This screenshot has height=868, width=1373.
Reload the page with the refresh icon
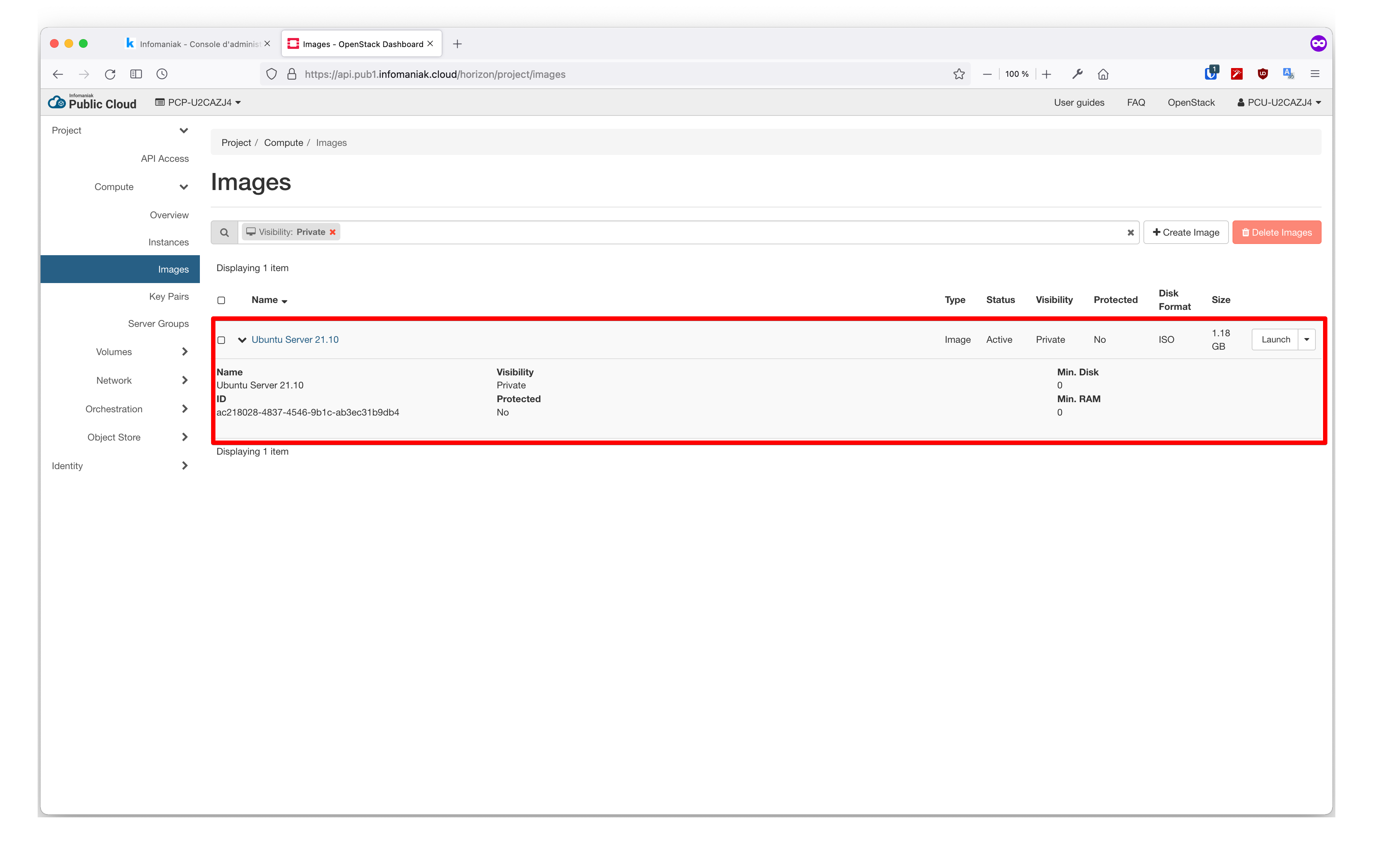pyautogui.click(x=110, y=74)
